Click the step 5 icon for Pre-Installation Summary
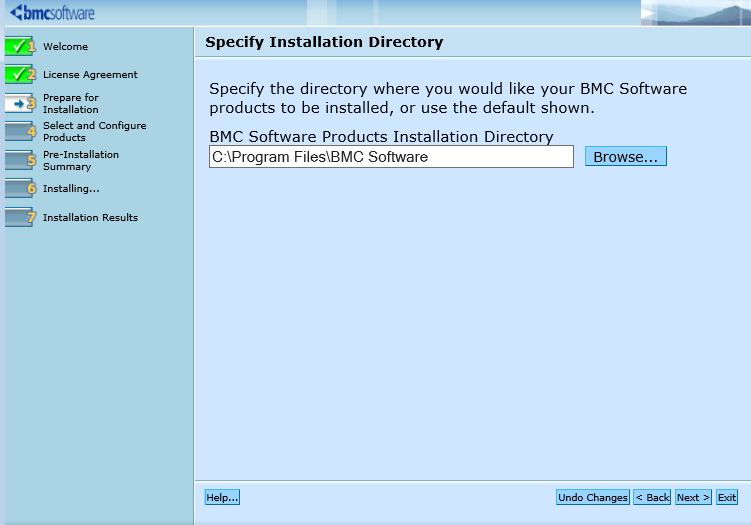The image size is (751, 525). [x=20, y=160]
